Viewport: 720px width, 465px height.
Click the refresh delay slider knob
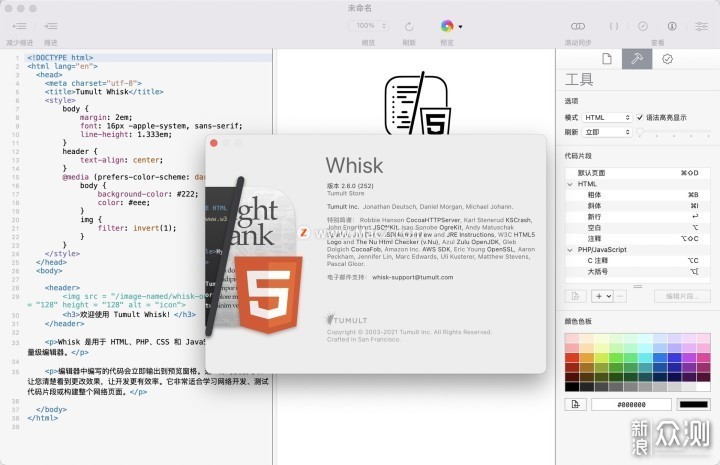coord(640,133)
